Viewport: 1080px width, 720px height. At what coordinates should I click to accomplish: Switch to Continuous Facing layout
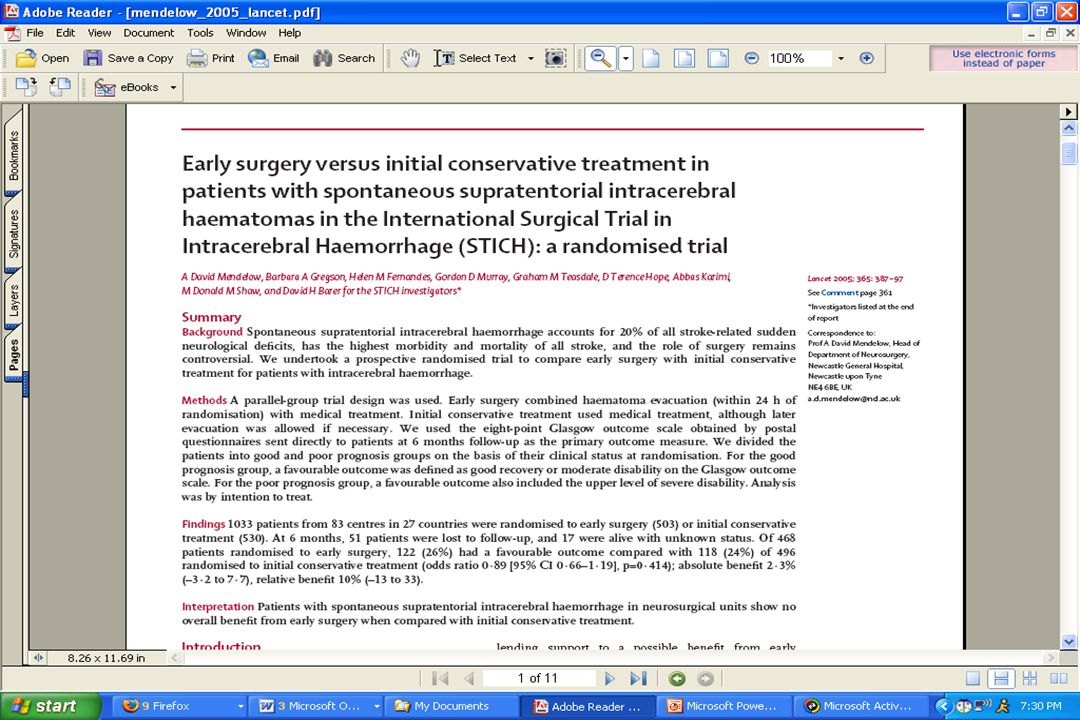[x=1030, y=679]
